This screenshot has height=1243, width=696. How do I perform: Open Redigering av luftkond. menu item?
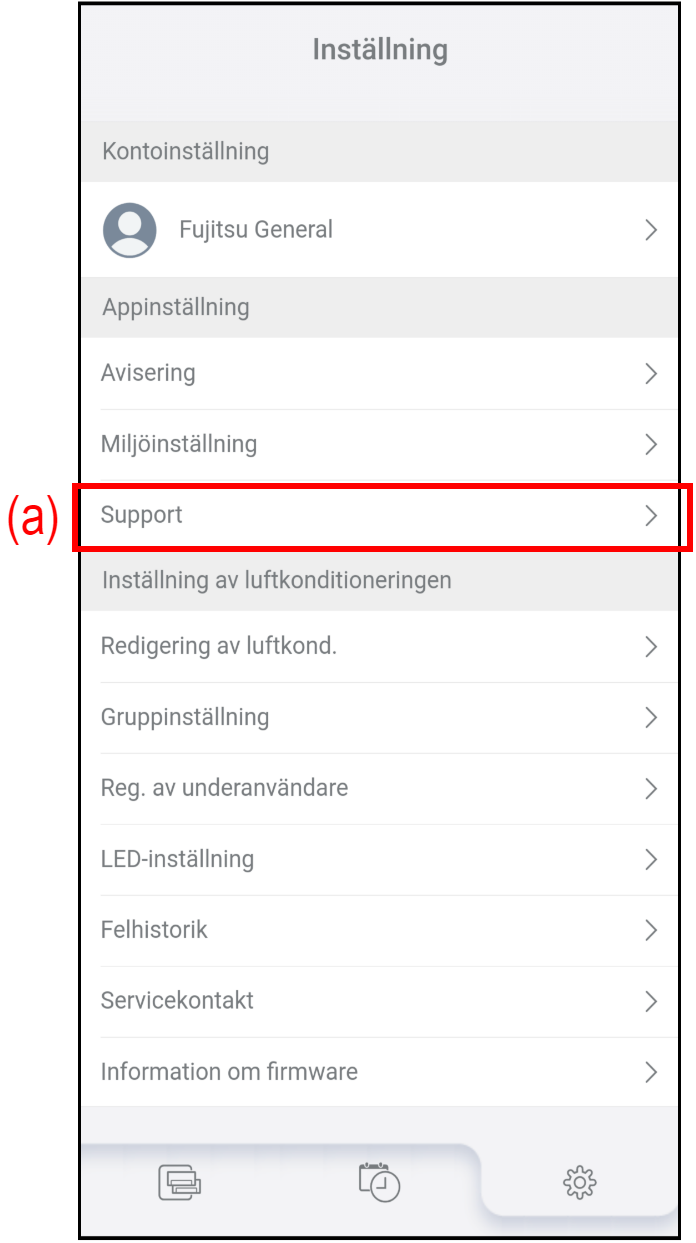pos(219,646)
